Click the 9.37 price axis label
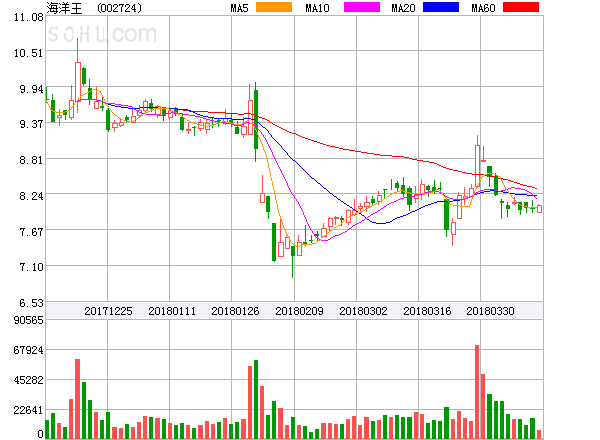This screenshot has height=440, width=600. coord(31,124)
